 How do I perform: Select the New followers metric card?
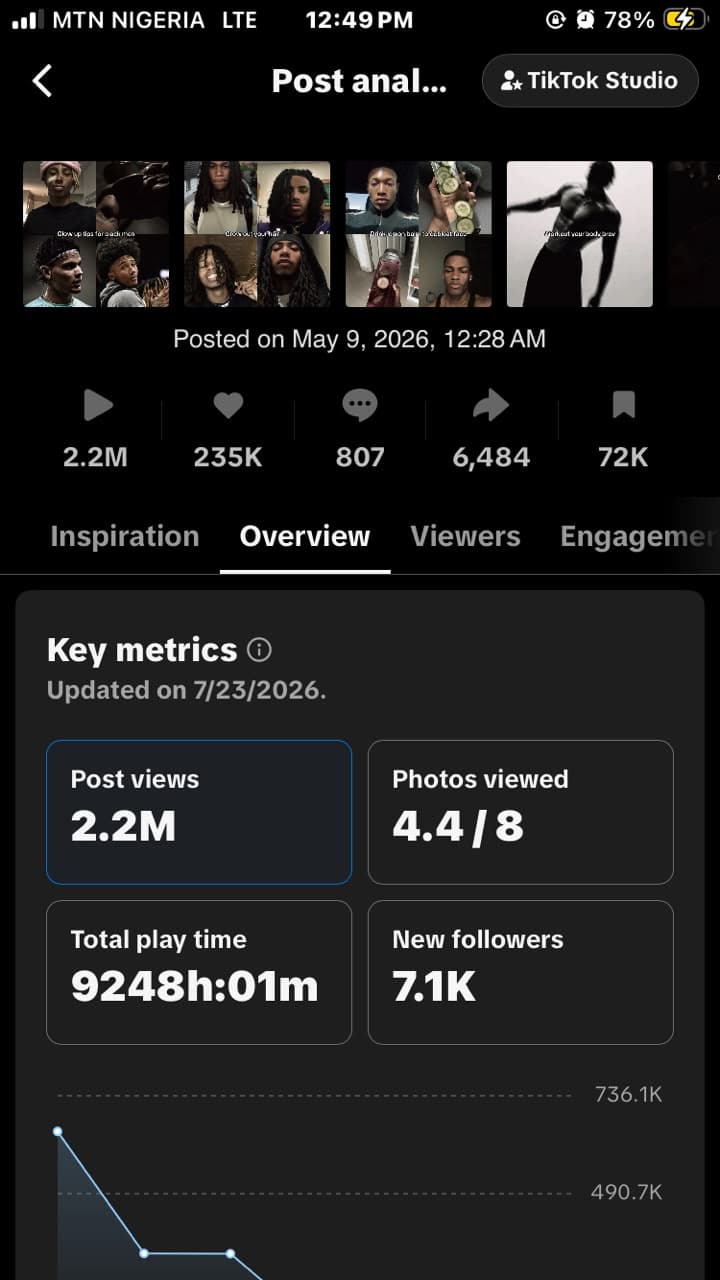(521, 972)
